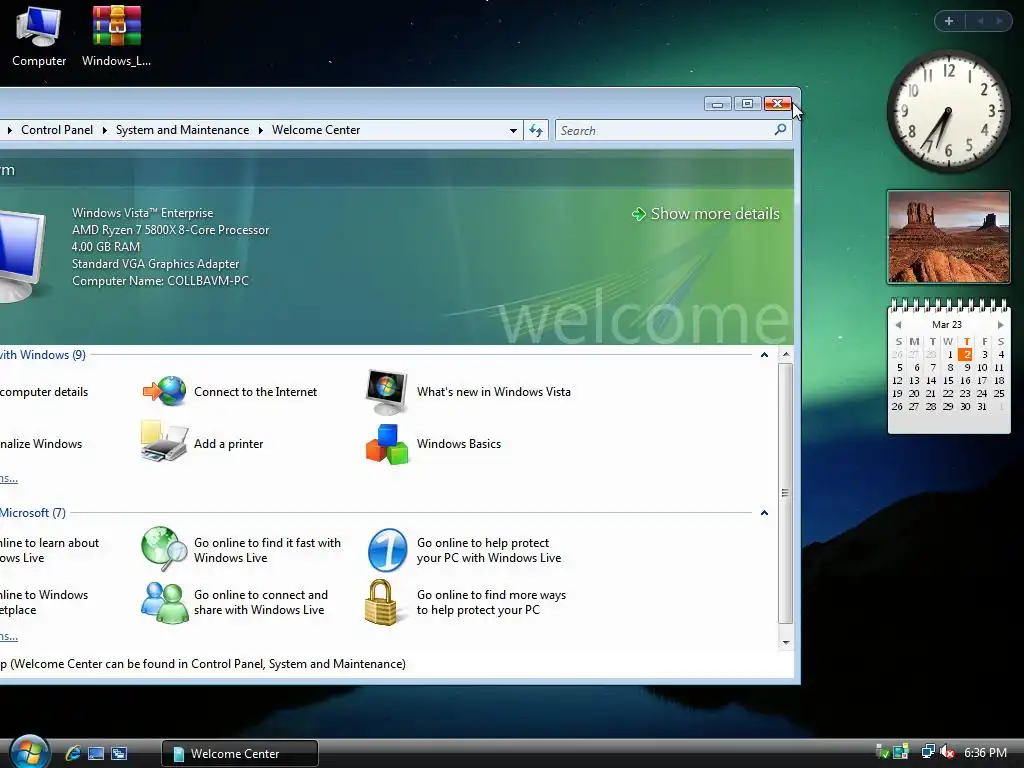Open the Computer desktop icon
The image size is (1024, 768).
point(39,36)
